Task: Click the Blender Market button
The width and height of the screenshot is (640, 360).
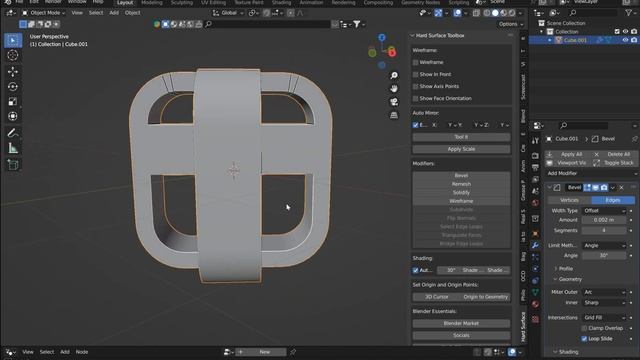Action: 461,323
